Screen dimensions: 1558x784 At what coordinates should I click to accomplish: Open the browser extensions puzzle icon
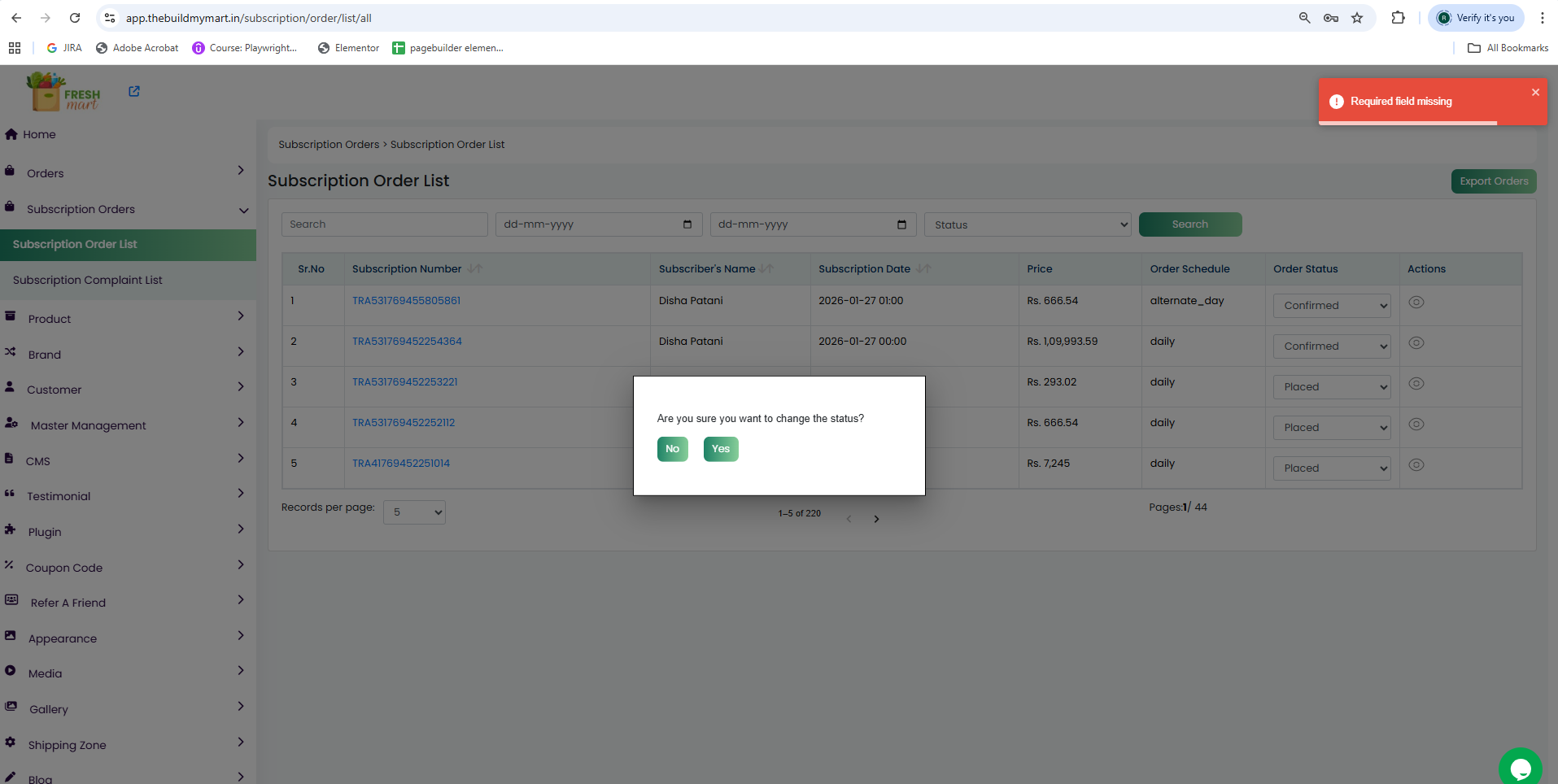pos(1398,18)
